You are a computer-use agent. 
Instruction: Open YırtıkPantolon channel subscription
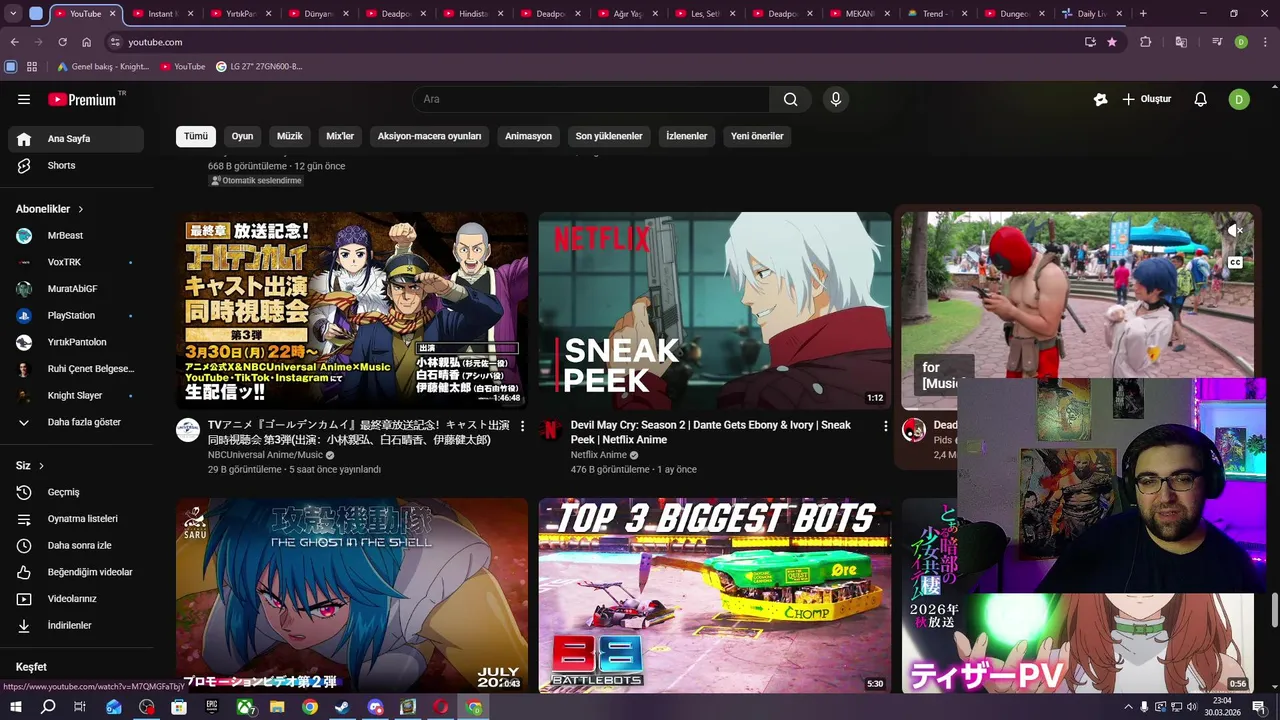coord(76,342)
